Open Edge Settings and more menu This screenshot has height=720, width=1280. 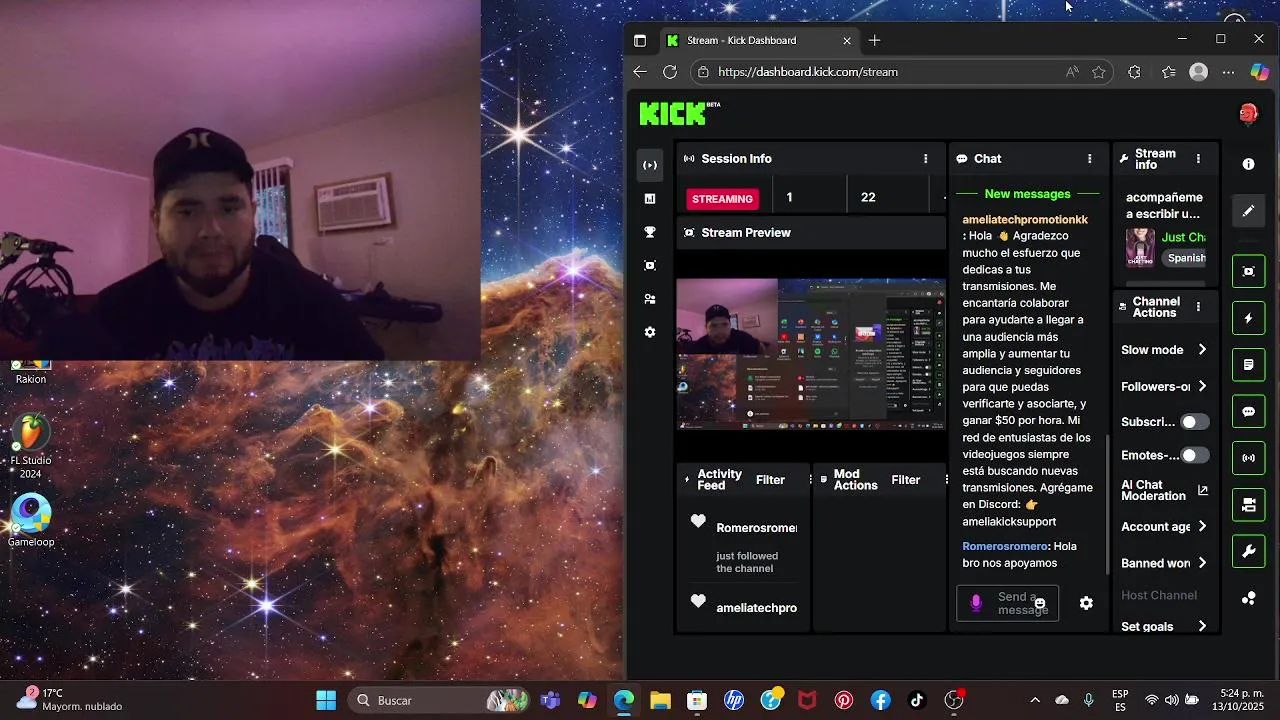click(1229, 72)
